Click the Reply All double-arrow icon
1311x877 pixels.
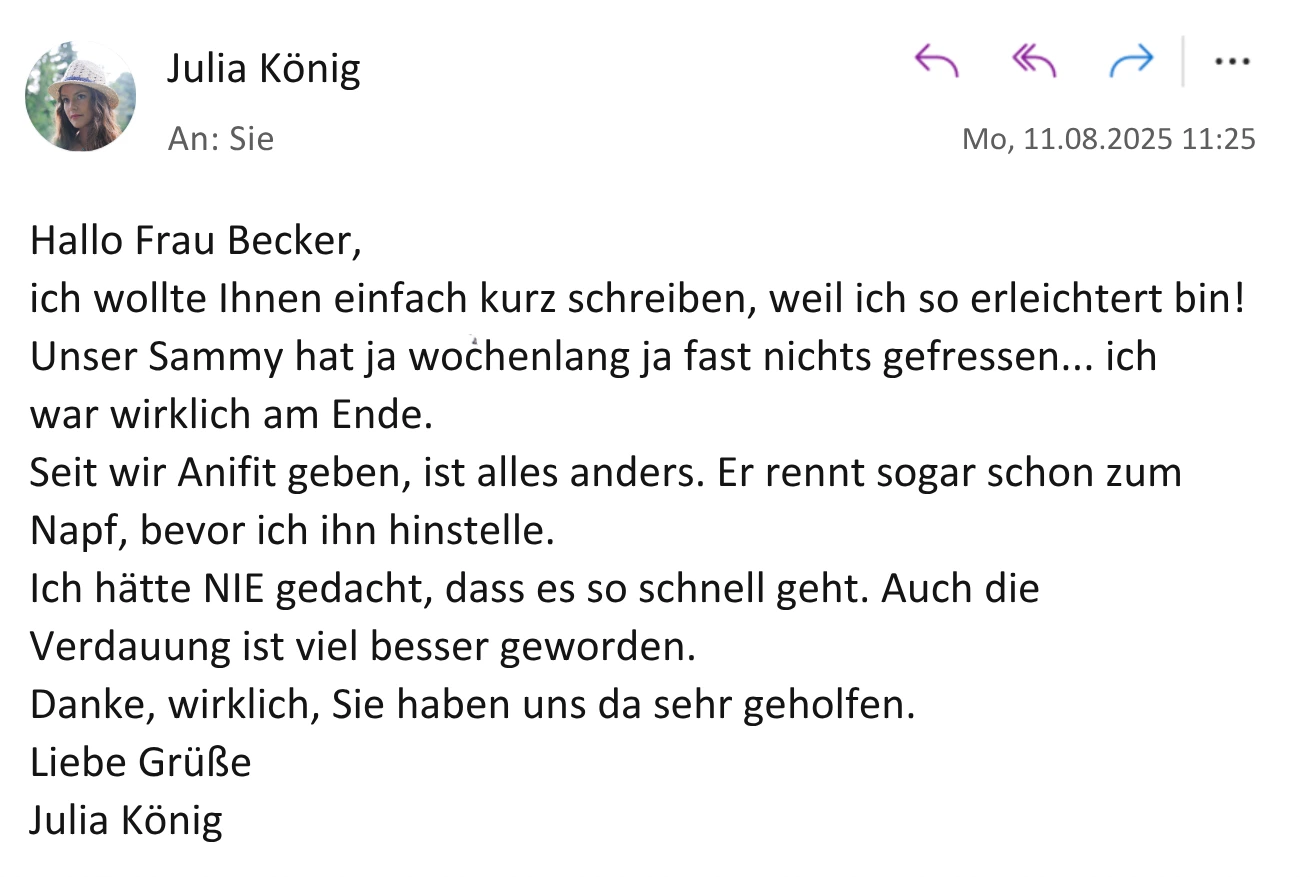point(1034,62)
